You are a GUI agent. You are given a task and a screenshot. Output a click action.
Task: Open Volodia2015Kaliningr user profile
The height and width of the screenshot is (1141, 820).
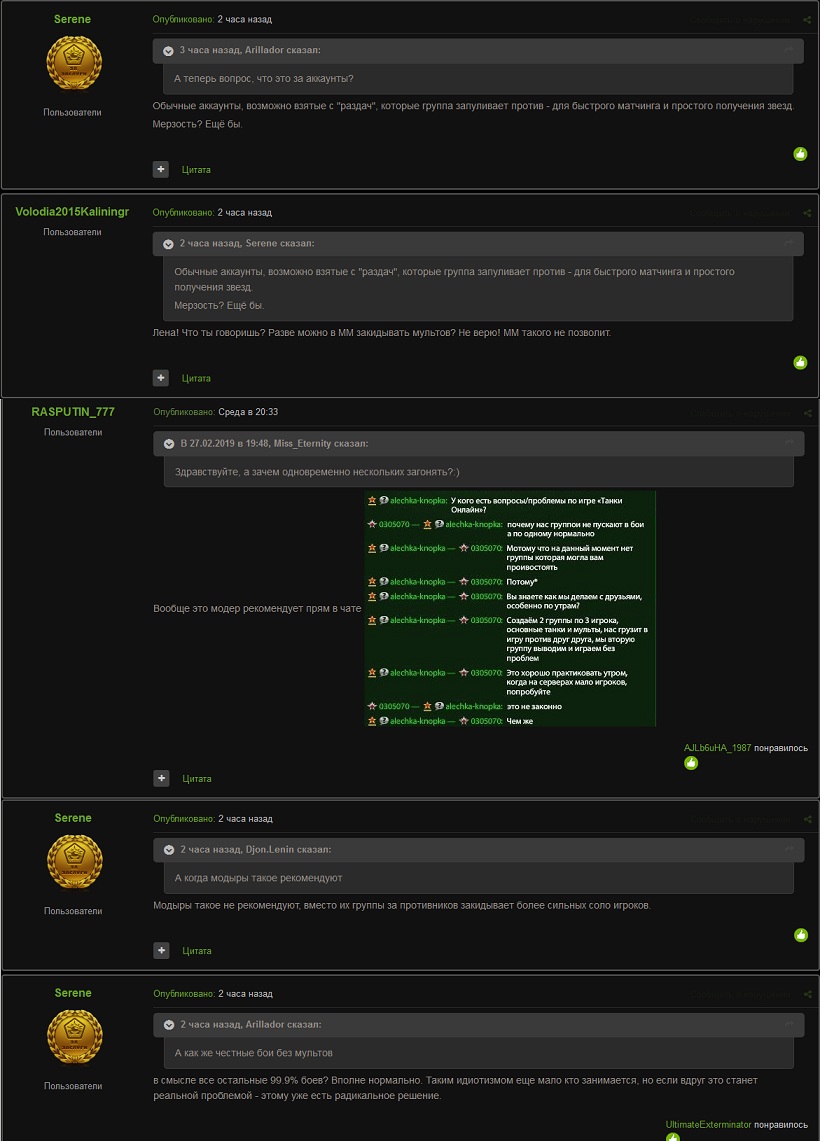point(72,212)
